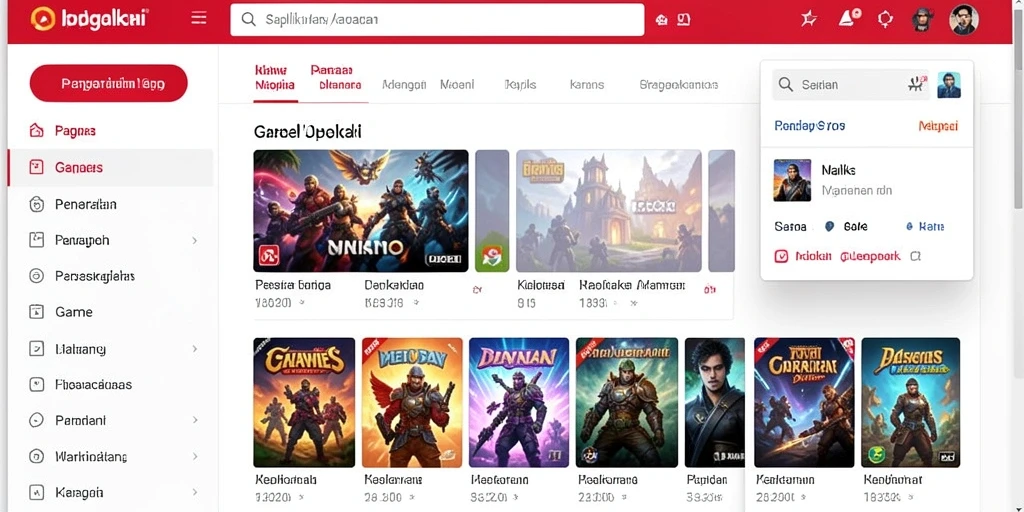The width and height of the screenshot is (1024, 512).
Task: Expand the Karagoin sidebar chevron
Action: click(195, 492)
